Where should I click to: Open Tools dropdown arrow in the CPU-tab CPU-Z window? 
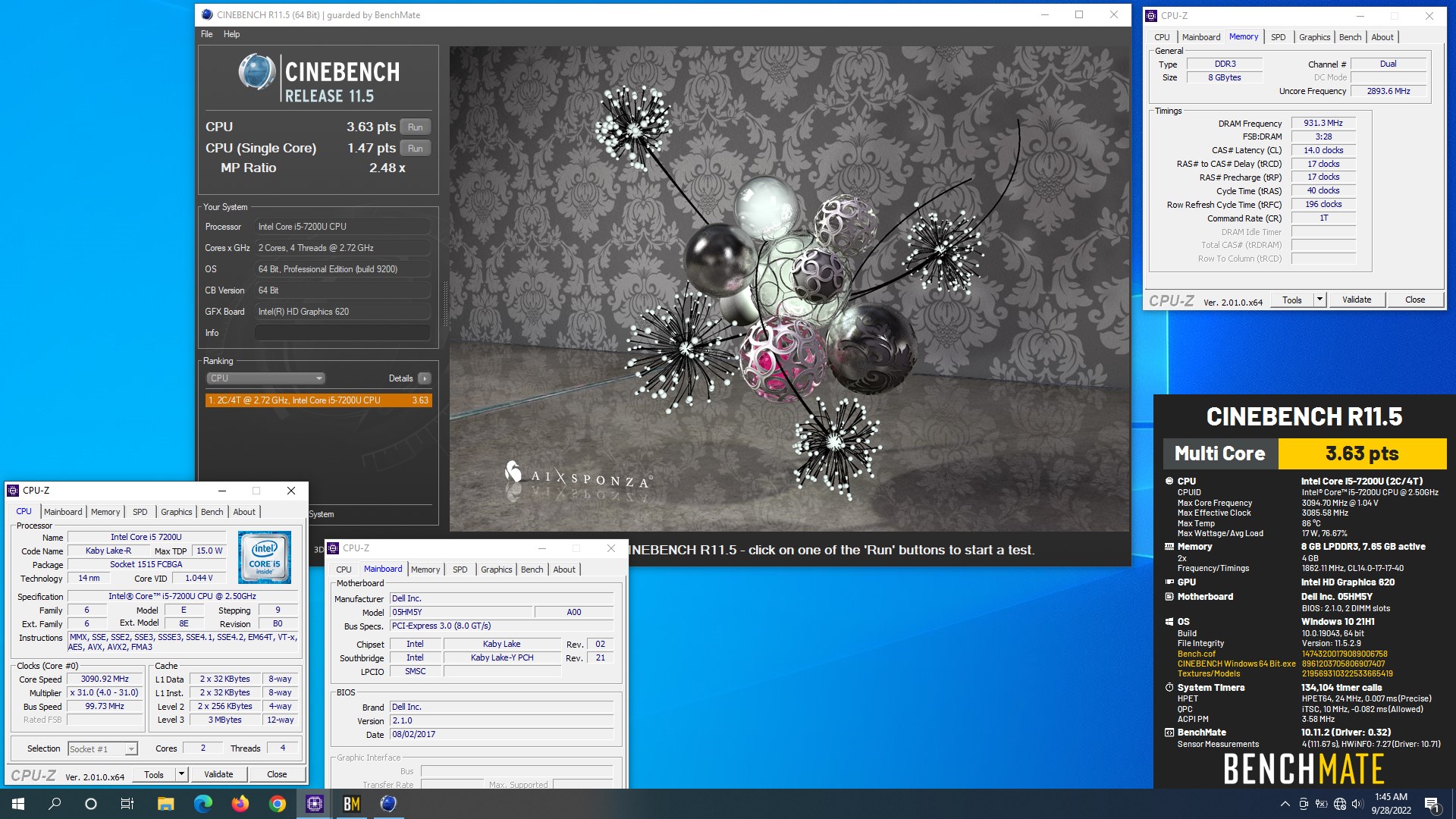(181, 774)
